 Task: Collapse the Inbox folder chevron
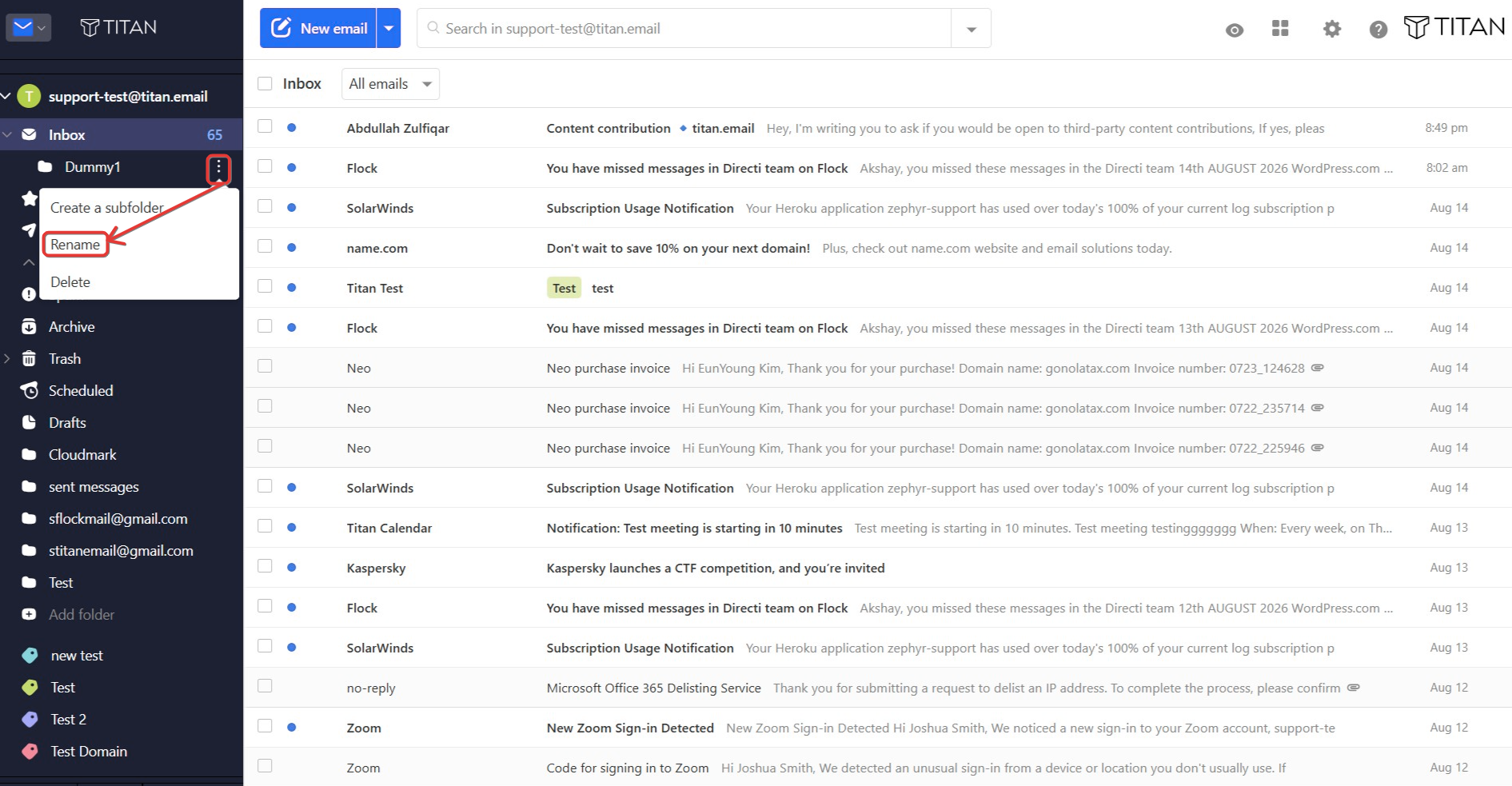pos(7,134)
